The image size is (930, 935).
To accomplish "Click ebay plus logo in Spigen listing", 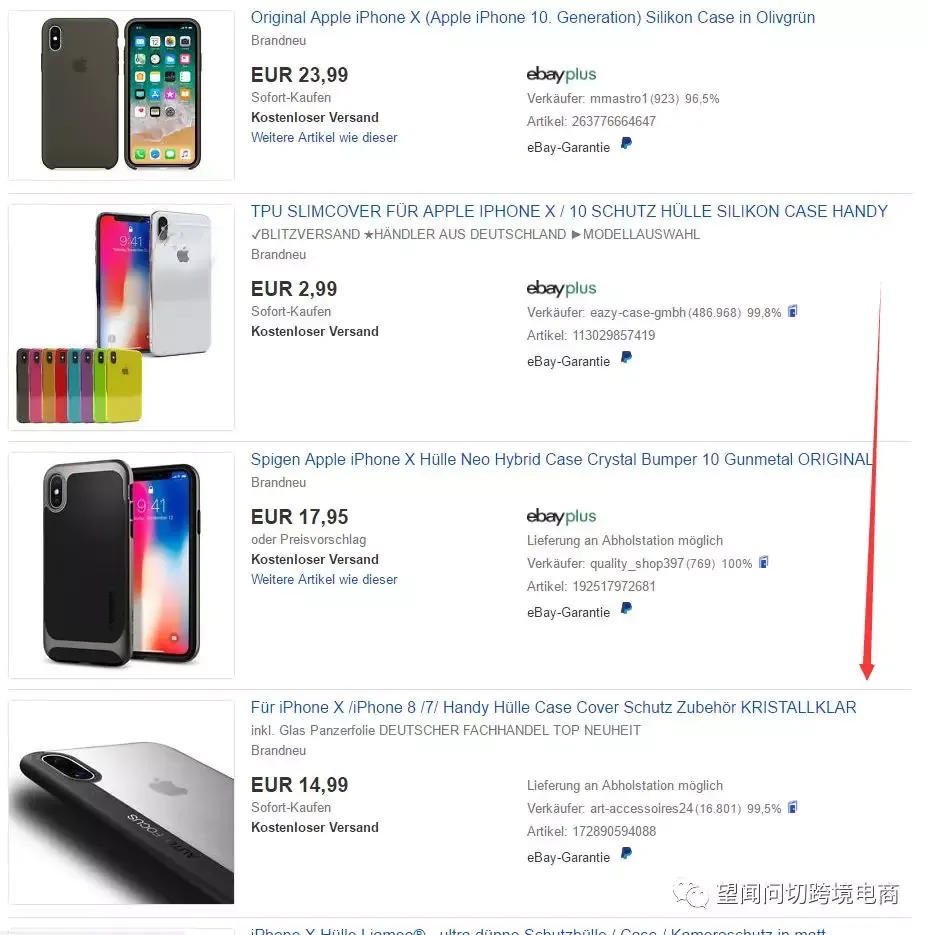I will (x=561, y=516).
